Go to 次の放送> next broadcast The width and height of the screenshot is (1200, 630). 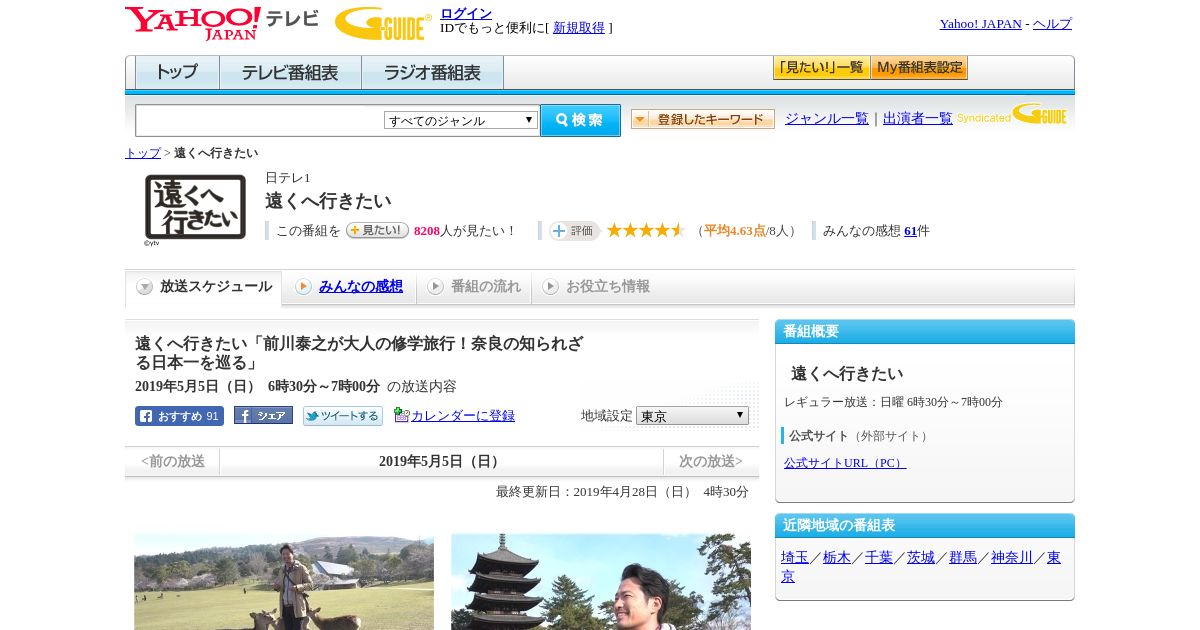click(711, 461)
